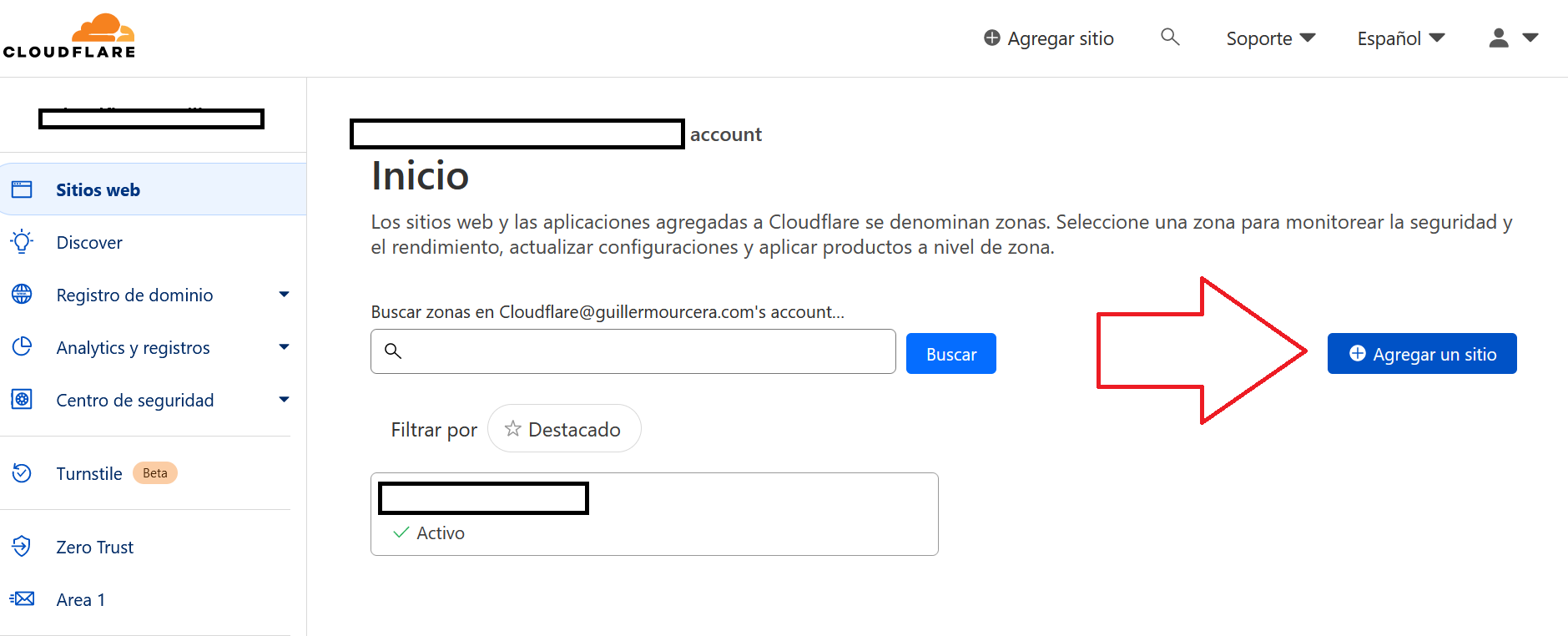Click the Agregar un sitio button
Screen dimensions: 1568x636
tap(1422, 353)
